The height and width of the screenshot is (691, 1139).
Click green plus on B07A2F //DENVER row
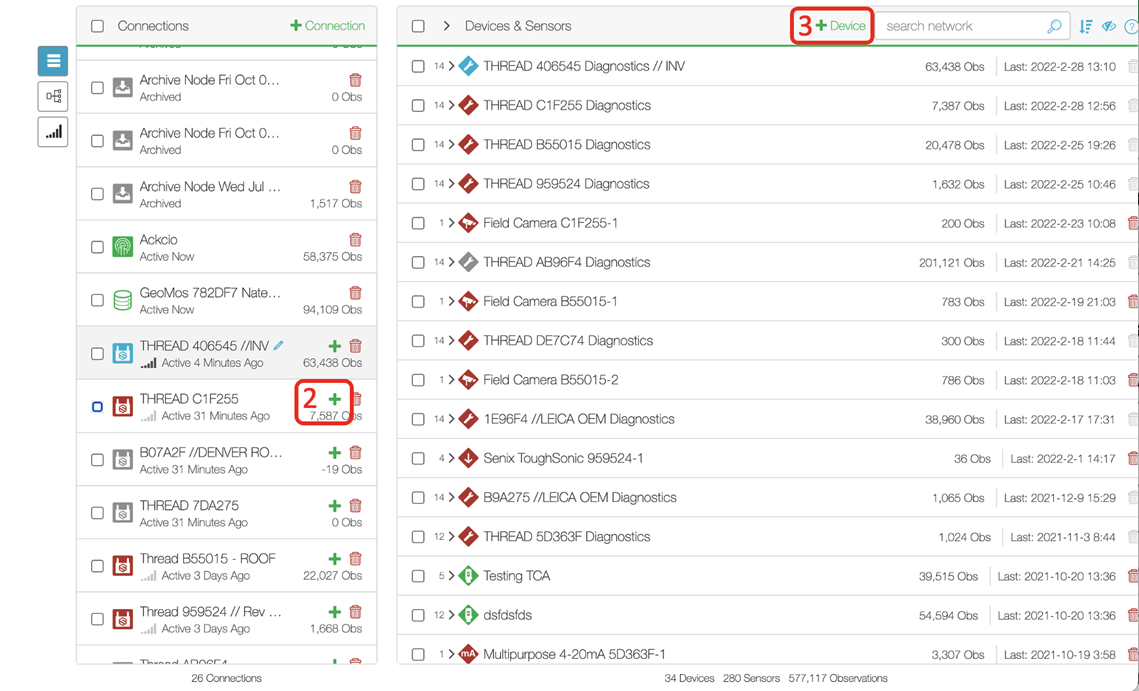point(334,452)
